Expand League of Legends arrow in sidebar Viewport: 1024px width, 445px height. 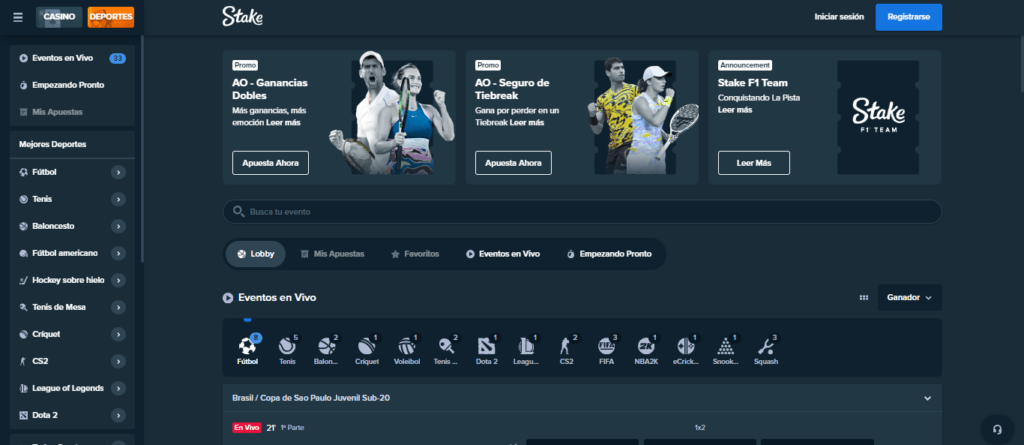click(x=118, y=388)
